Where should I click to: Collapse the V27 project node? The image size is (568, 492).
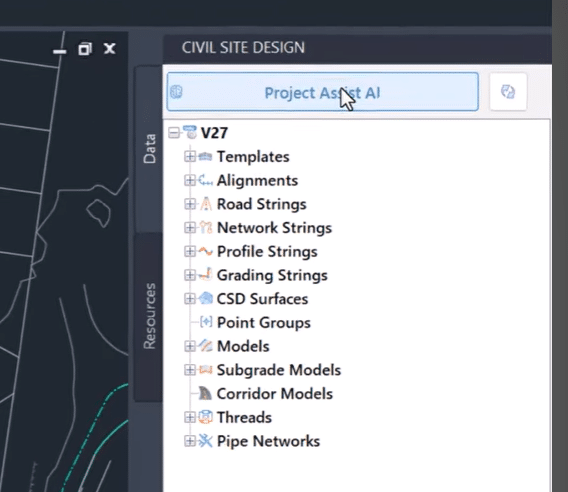[174, 133]
